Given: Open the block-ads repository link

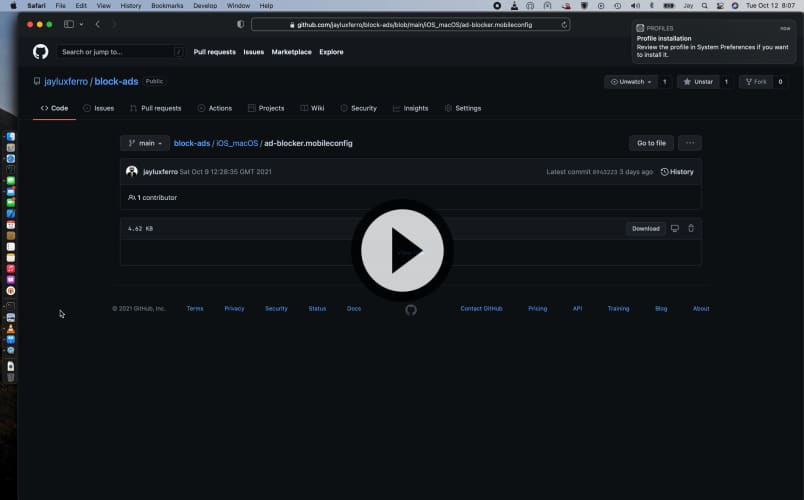Looking at the screenshot, I should click(116, 82).
